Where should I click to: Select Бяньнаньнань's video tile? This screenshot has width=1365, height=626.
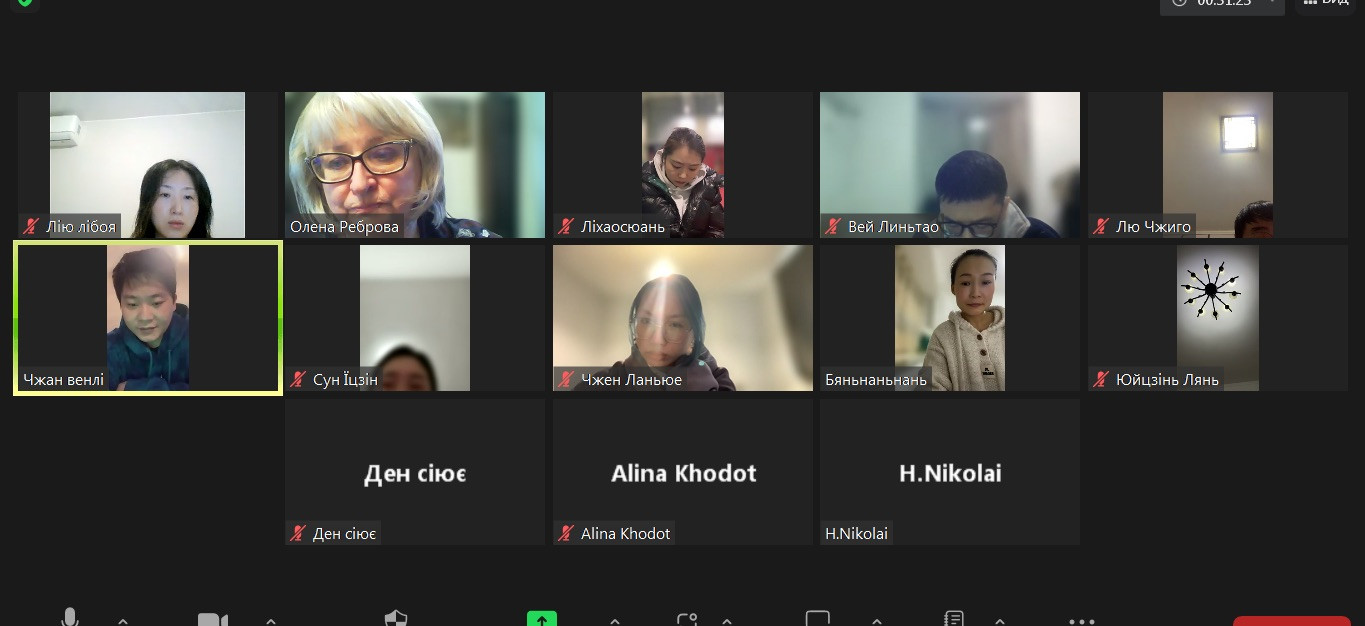click(950, 318)
